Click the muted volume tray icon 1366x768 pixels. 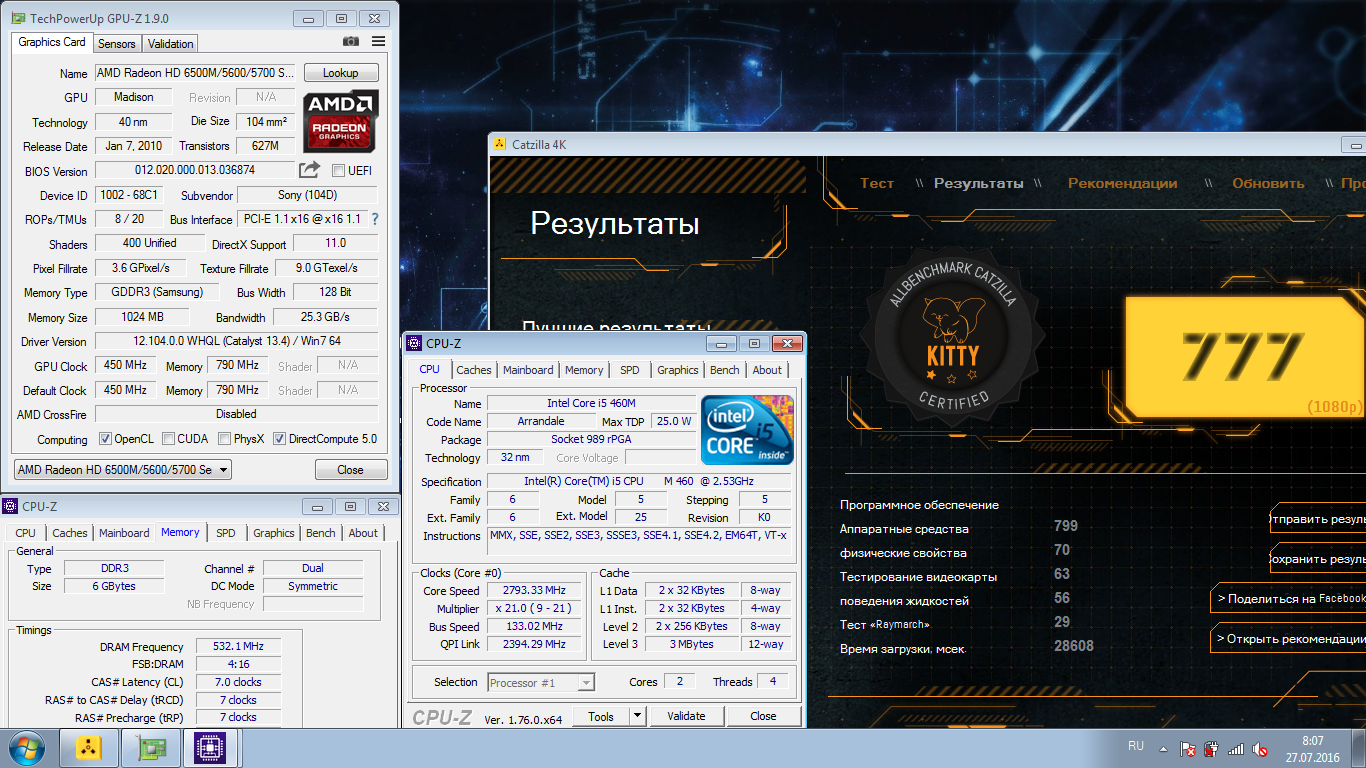click(1261, 749)
